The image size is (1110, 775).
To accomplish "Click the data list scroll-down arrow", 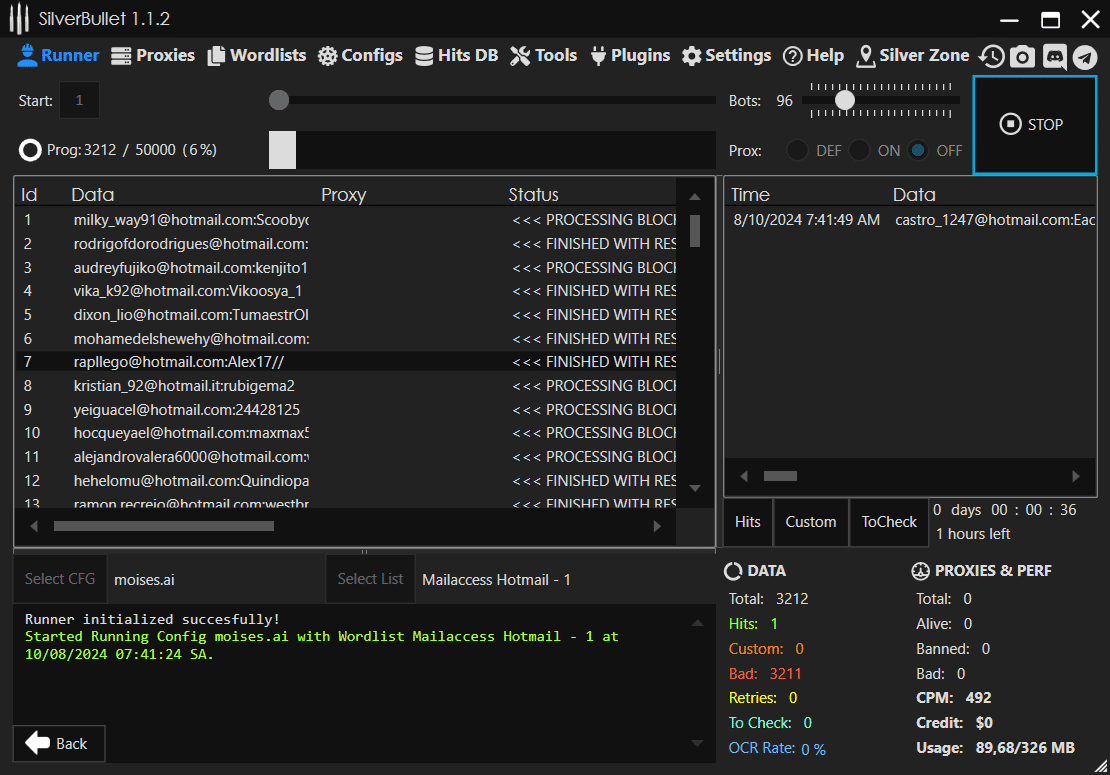I will pos(695,488).
